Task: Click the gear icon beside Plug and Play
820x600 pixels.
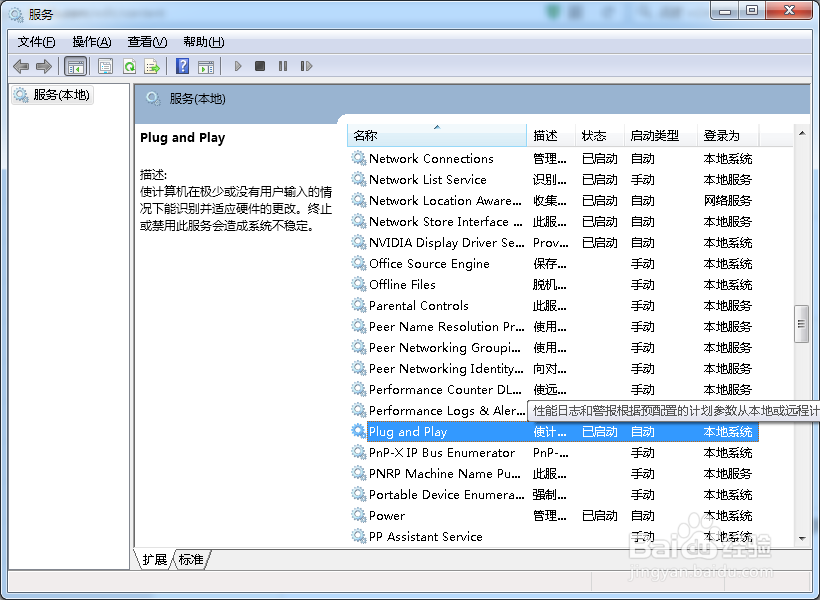Action: (x=358, y=431)
